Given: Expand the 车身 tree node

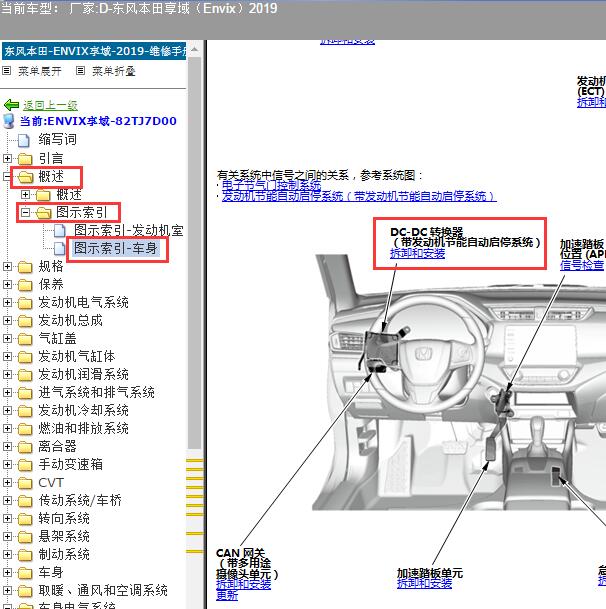Looking at the screenshot, I should click(7, 572).
